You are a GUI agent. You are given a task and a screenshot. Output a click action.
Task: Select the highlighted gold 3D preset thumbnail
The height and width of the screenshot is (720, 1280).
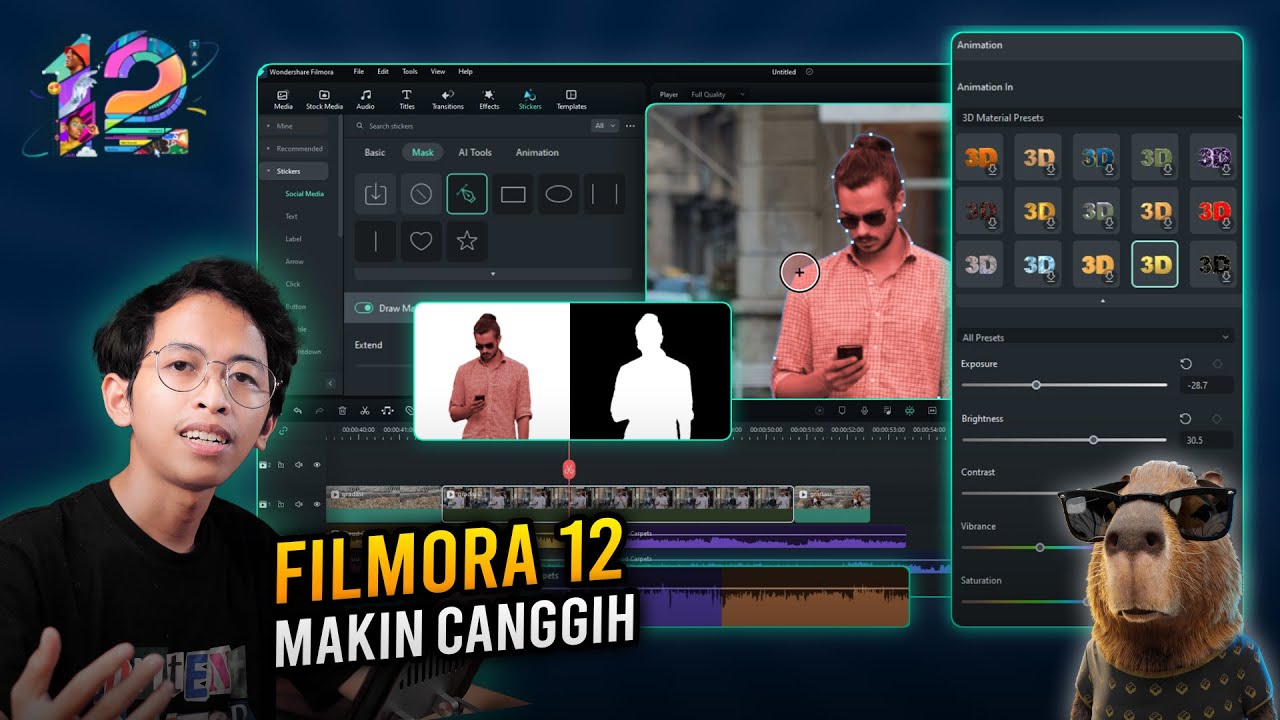click(1155, 265)
